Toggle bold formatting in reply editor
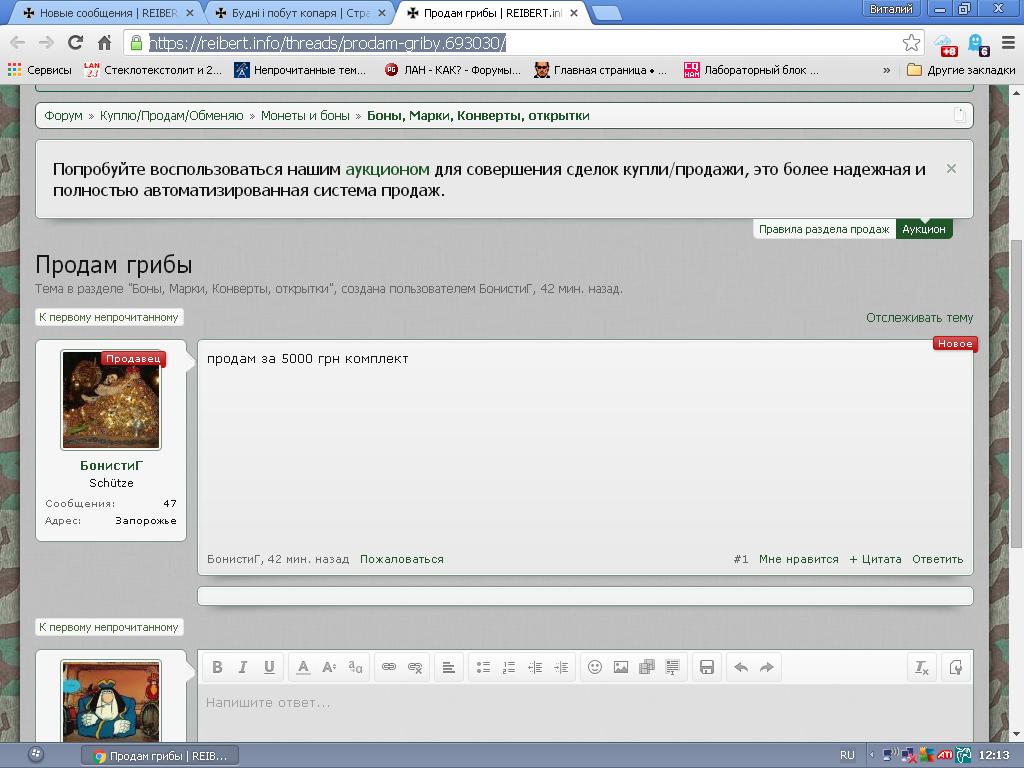 (x=217, y=667)
